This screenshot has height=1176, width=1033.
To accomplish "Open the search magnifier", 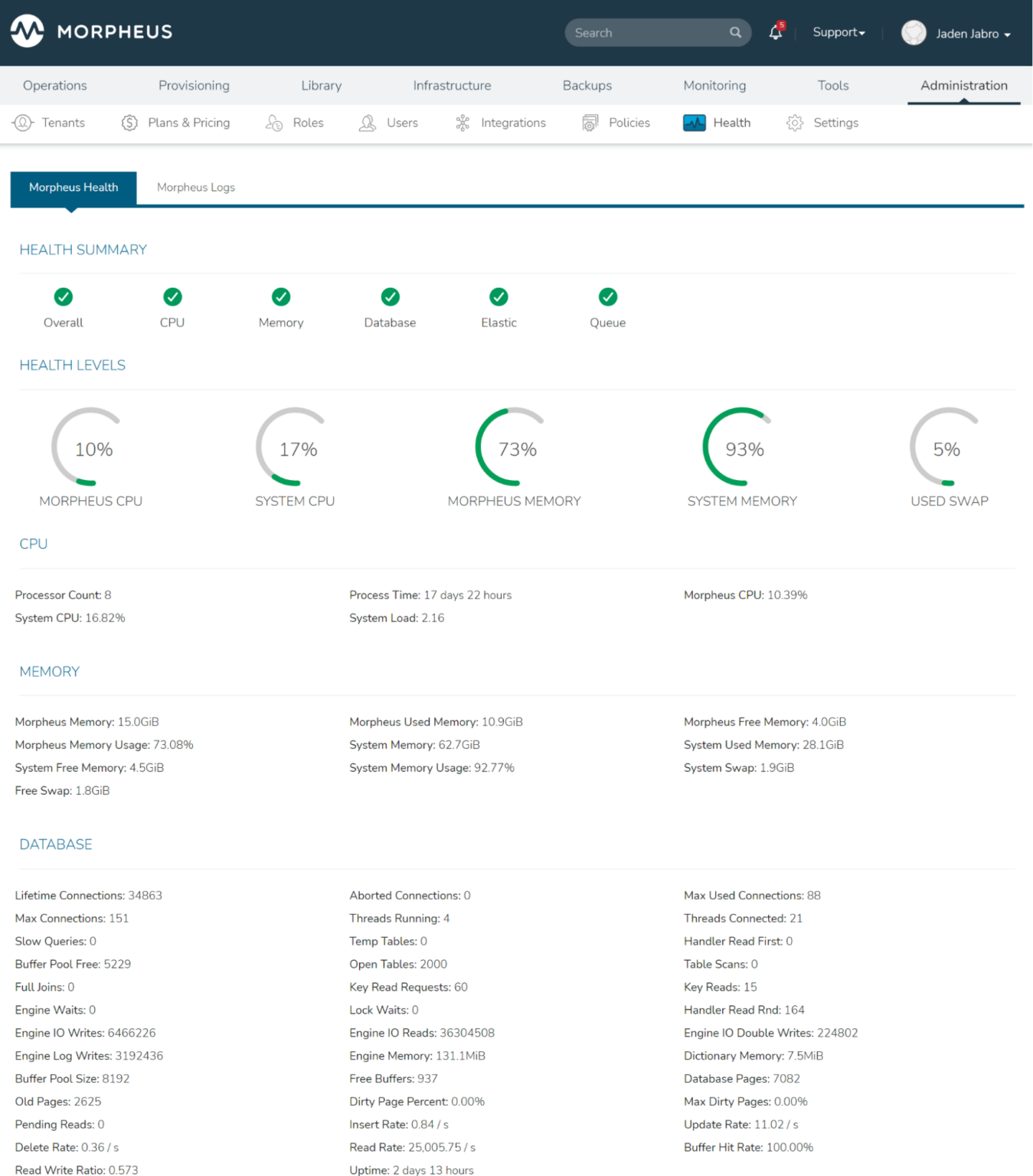I will [734, 32].
